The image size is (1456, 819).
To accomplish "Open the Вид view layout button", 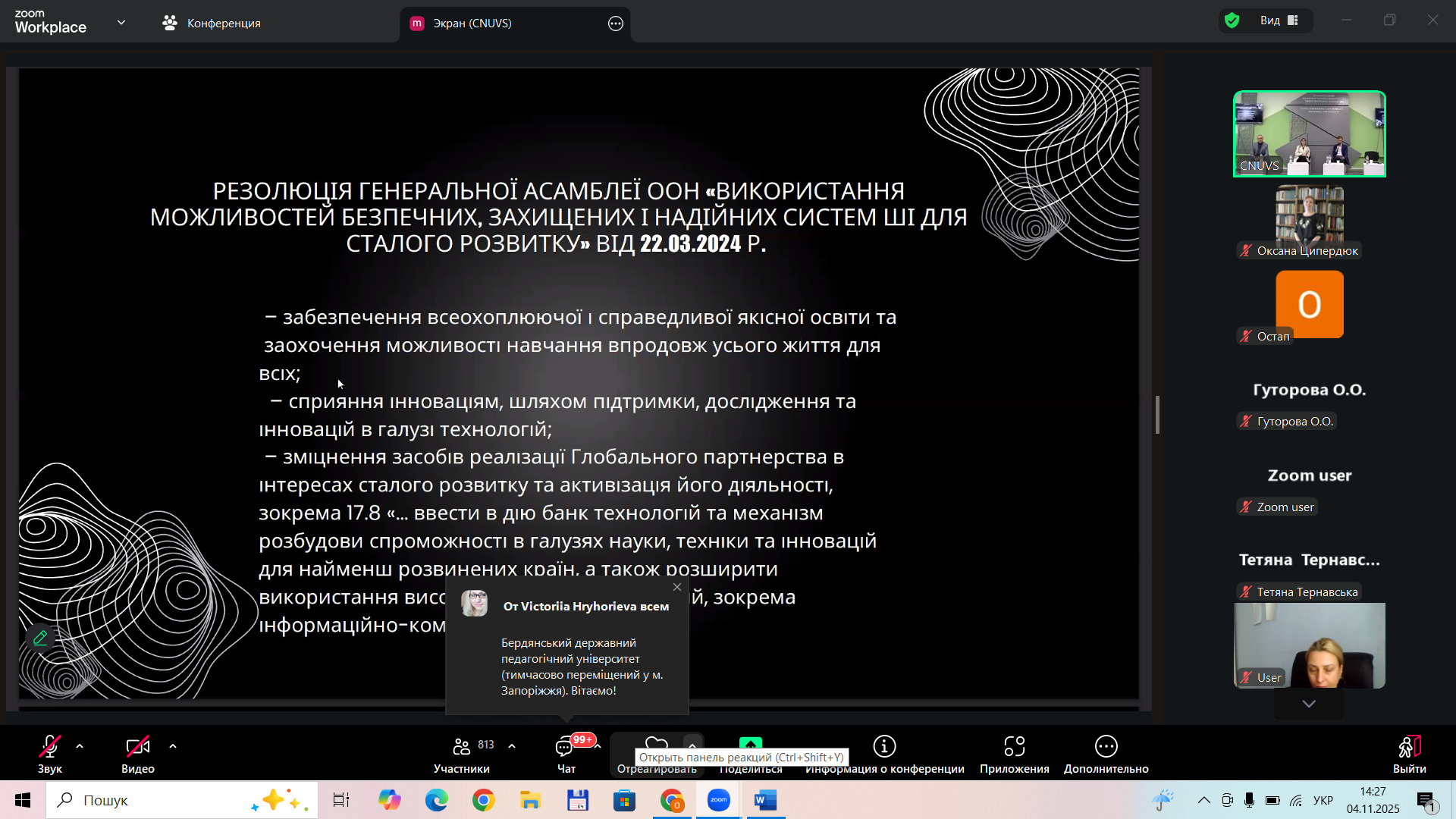I will pyautogui.click(x=1280, y=20).
